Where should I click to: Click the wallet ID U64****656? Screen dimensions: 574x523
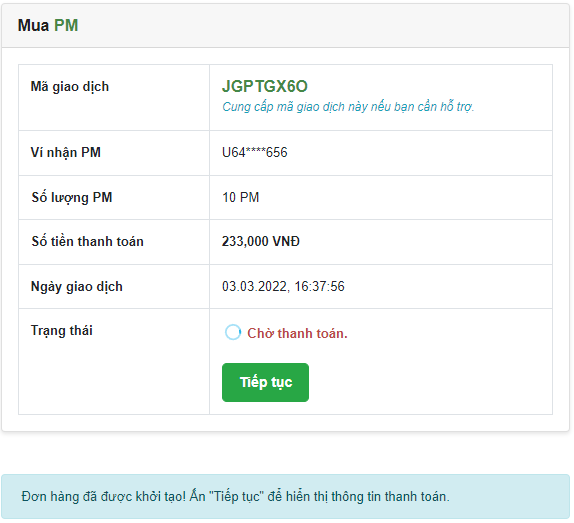point(254,152)
